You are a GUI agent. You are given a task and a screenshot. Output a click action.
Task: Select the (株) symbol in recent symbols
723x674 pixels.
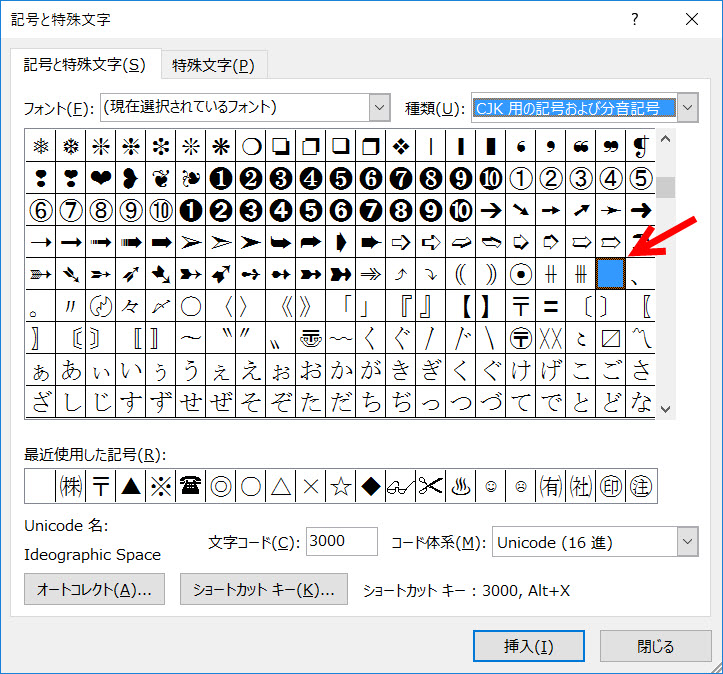click(x=70, y=487)
